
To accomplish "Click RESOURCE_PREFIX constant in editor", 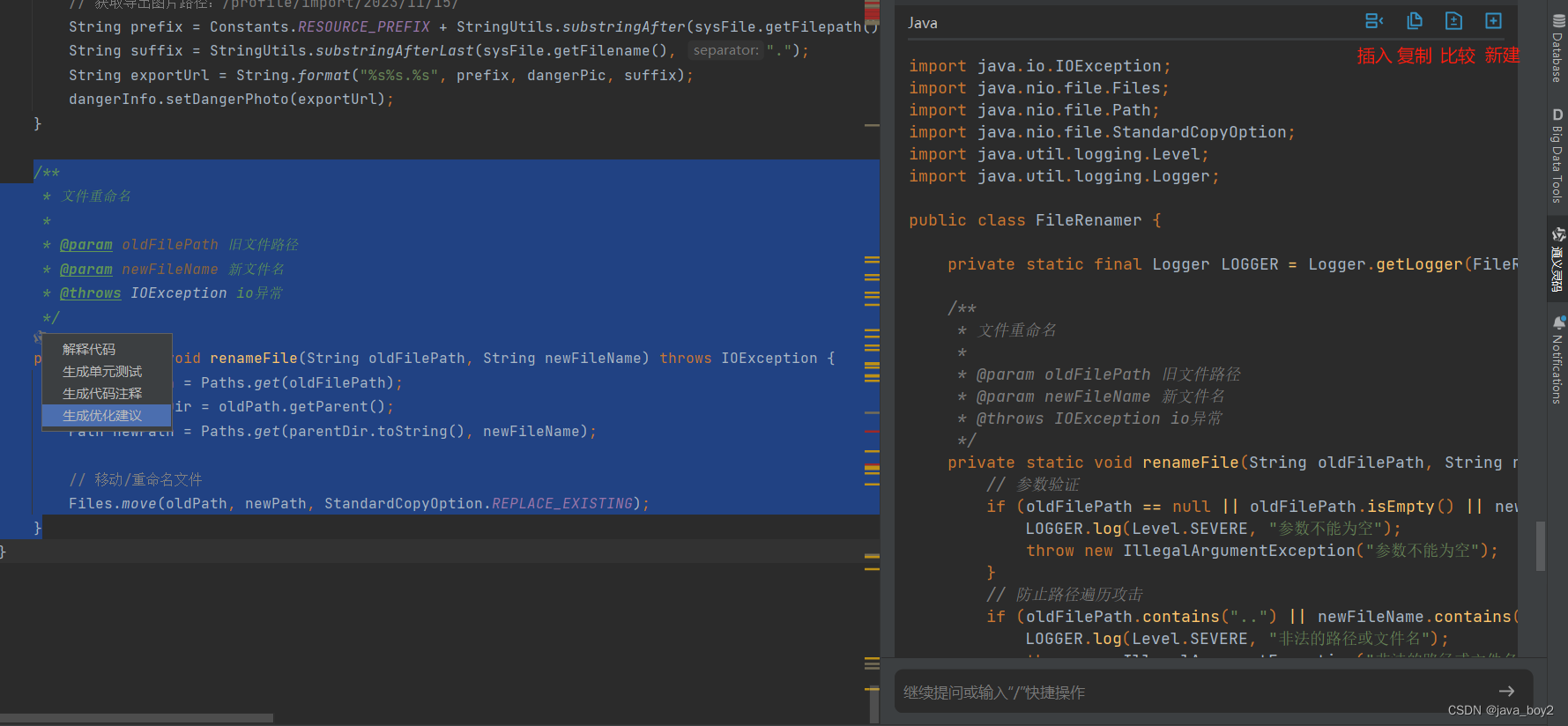I will 364,27.
